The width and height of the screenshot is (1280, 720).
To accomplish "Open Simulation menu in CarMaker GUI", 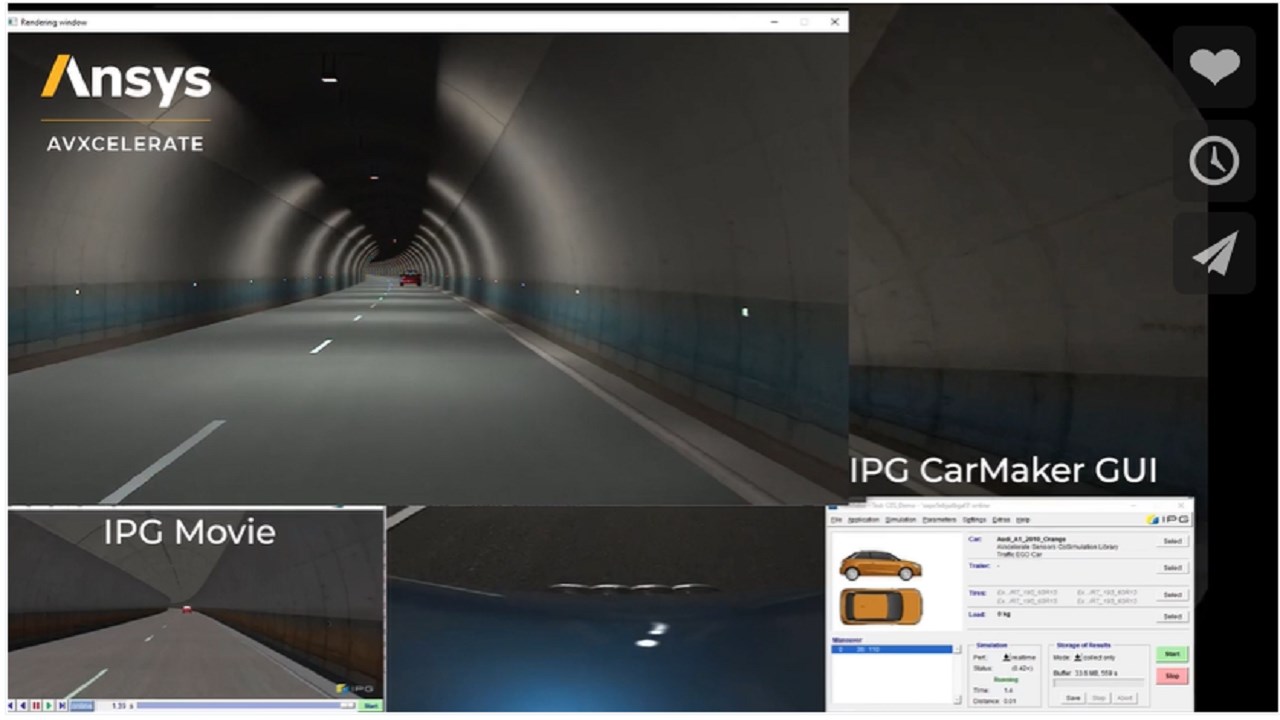I will (901, 520).
